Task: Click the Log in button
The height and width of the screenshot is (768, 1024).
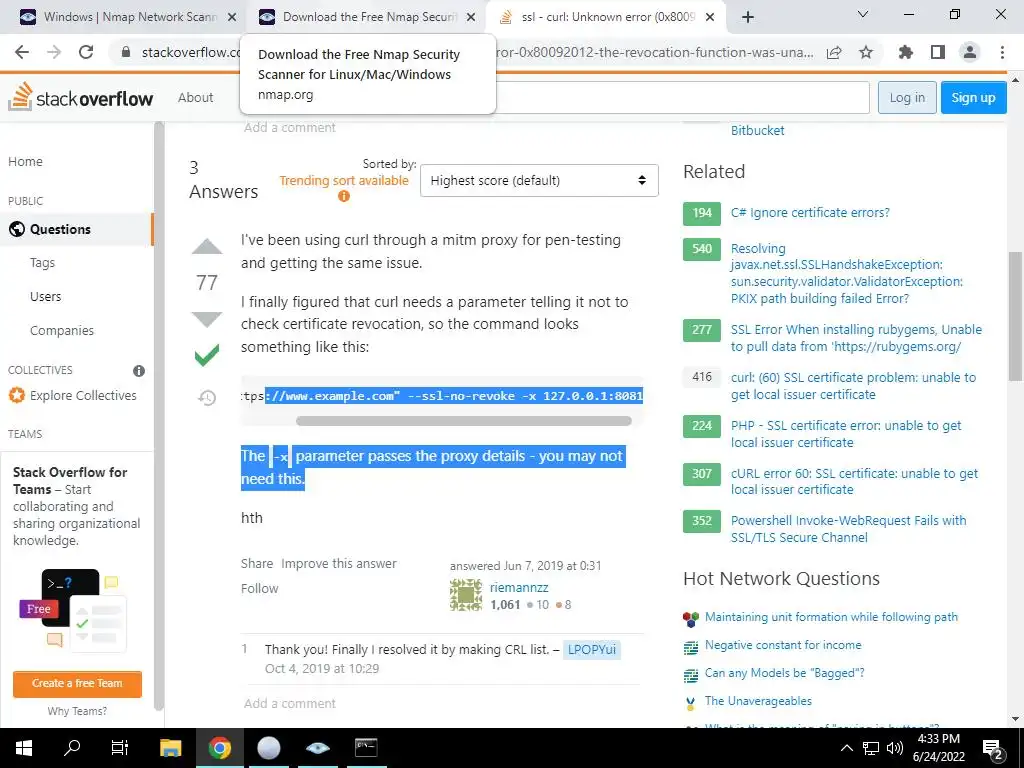Action: point(907,97)
